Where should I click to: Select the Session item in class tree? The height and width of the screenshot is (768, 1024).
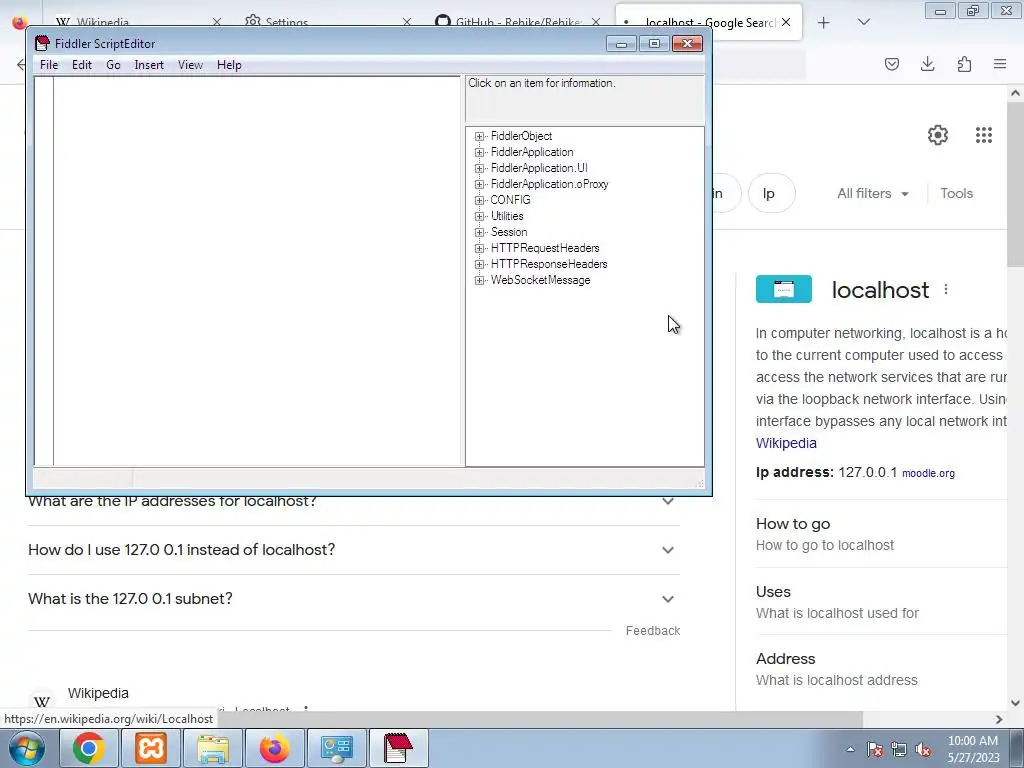[509, 232]
